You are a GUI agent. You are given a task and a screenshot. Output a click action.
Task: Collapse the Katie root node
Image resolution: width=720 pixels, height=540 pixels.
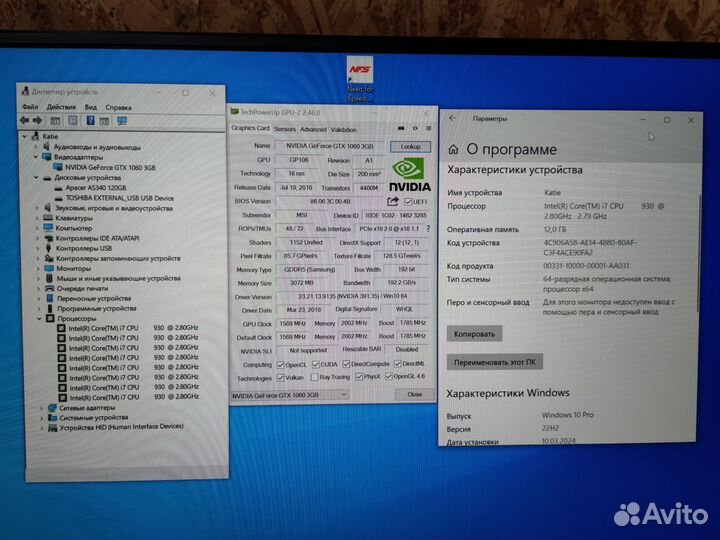pyautogui.click(x=24, y=136)
